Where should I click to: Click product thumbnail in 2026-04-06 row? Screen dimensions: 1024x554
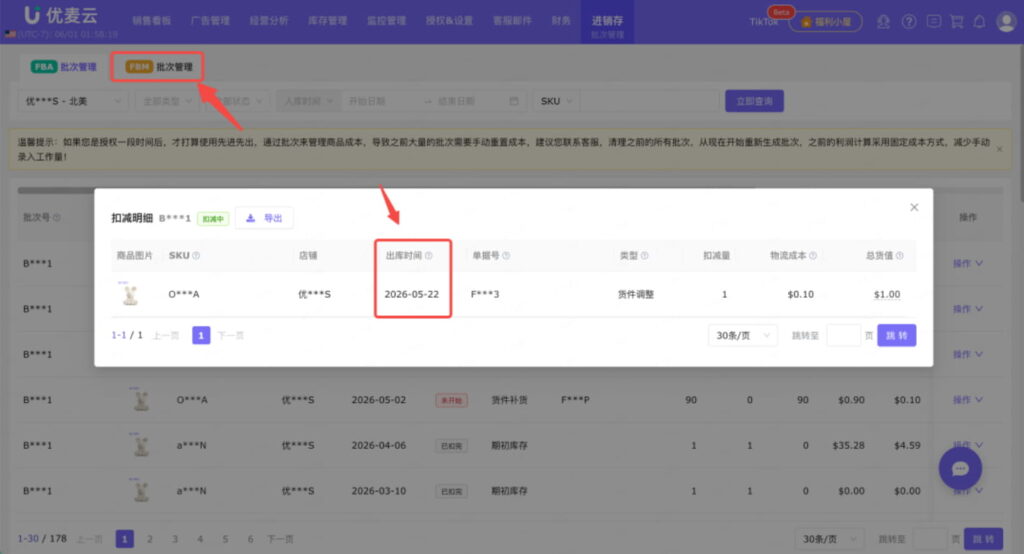point(140,445)
